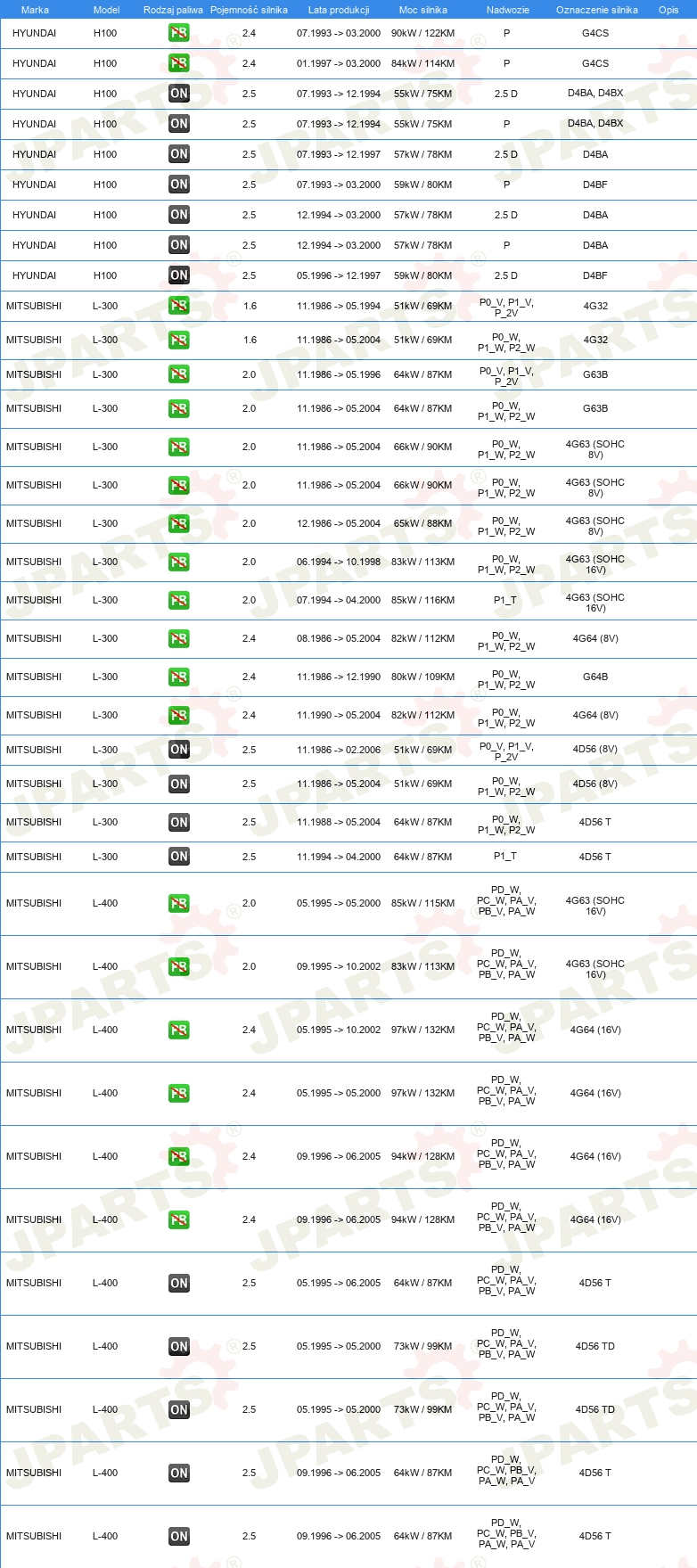Click the ON diesel icon in the 11.1988 -> 05.2004 row
Viewport: 697px width, 1568px height.
tap(179, 823)
